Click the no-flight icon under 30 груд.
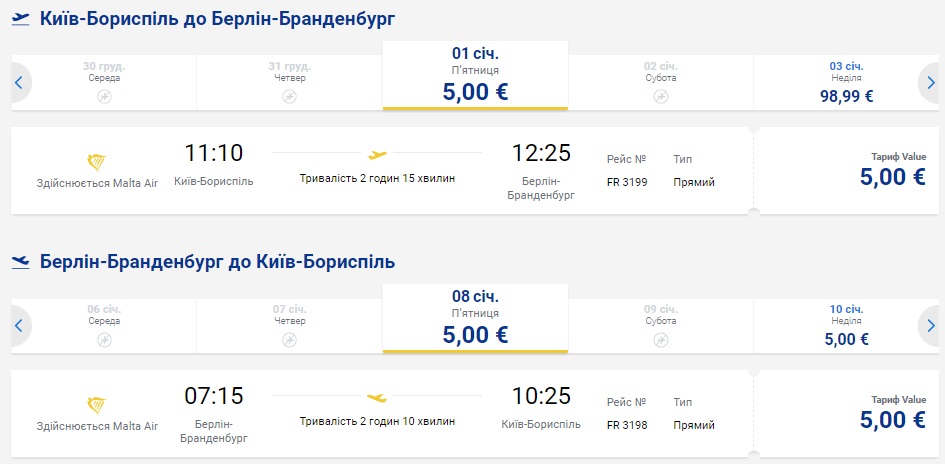 click(x=104, y=96)
